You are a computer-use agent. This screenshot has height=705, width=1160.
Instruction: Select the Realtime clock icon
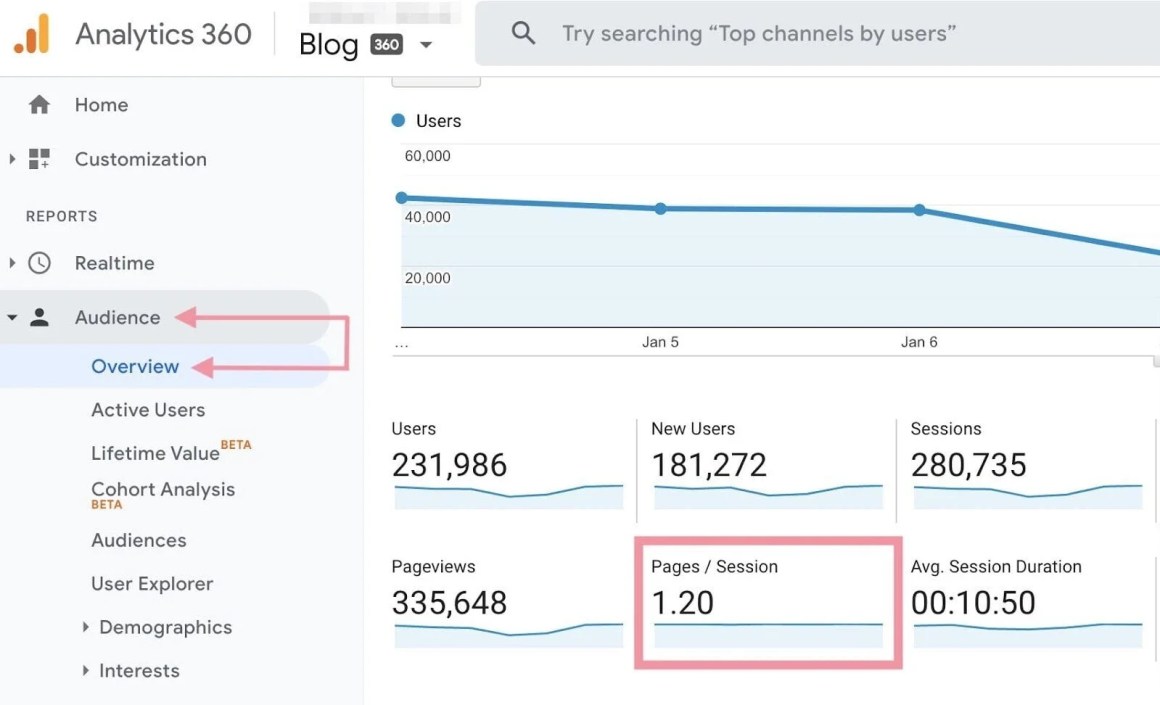tap(38, 263)
